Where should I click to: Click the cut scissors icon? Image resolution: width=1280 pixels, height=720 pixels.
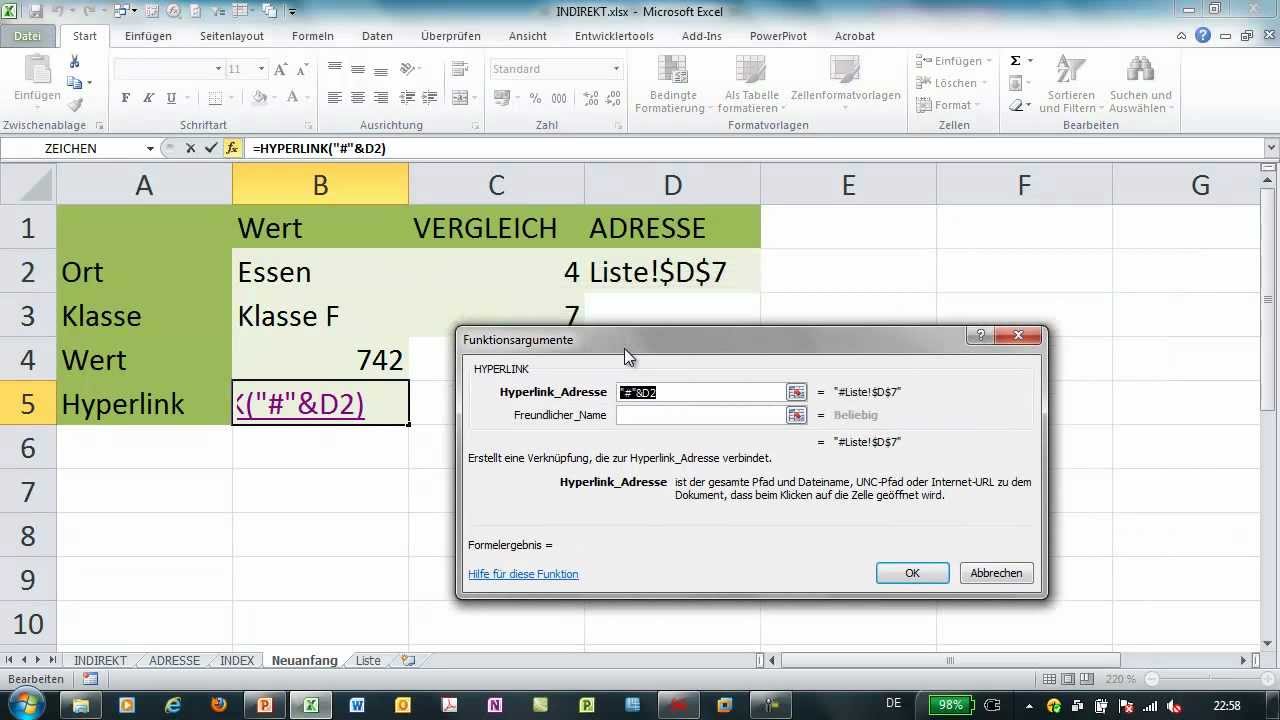74,63
